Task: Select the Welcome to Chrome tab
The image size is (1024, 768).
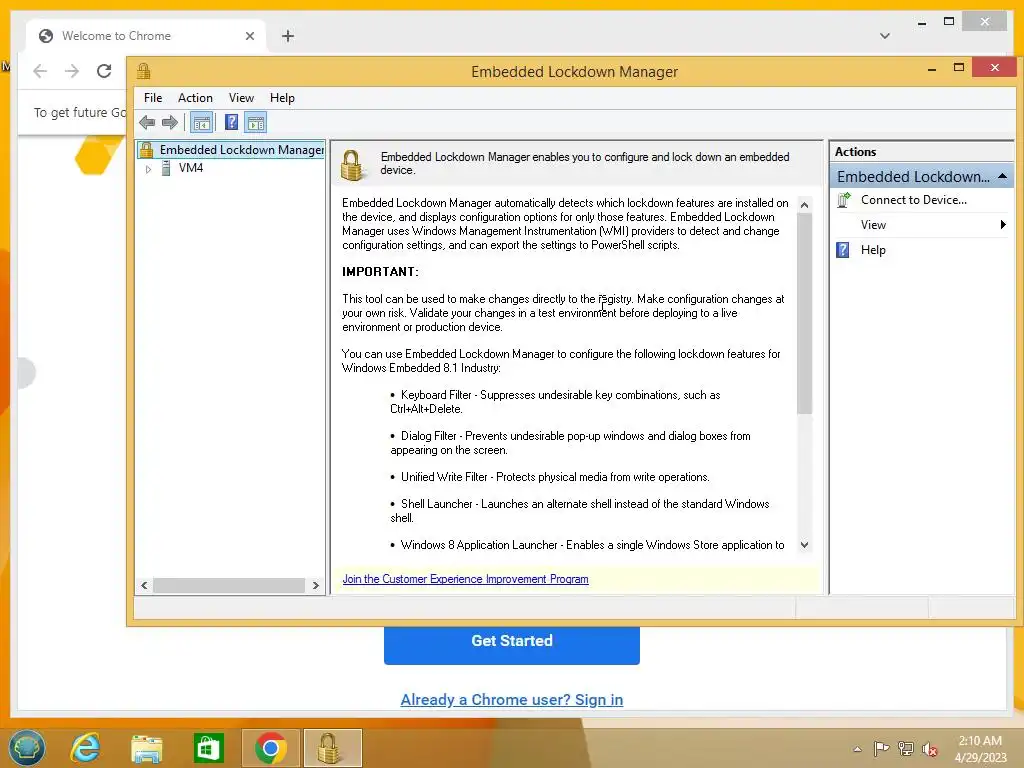Action: [145, 36]
